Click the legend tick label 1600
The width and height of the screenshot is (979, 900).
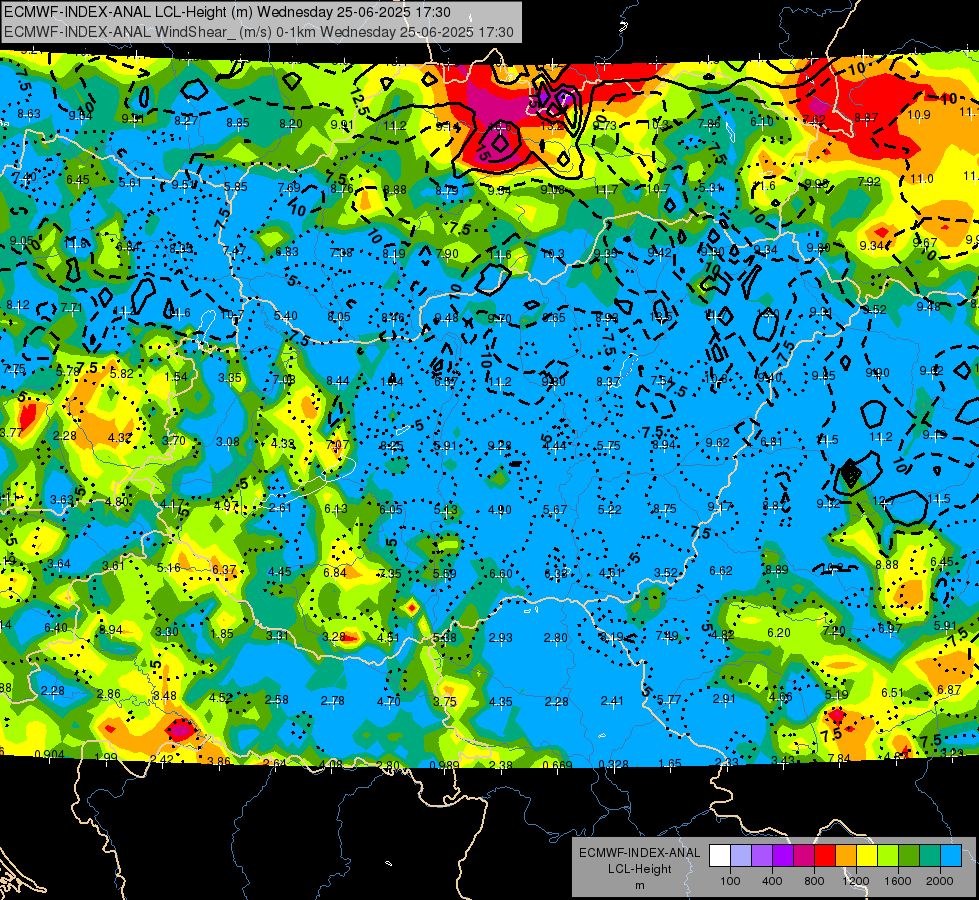pos(898,881)
